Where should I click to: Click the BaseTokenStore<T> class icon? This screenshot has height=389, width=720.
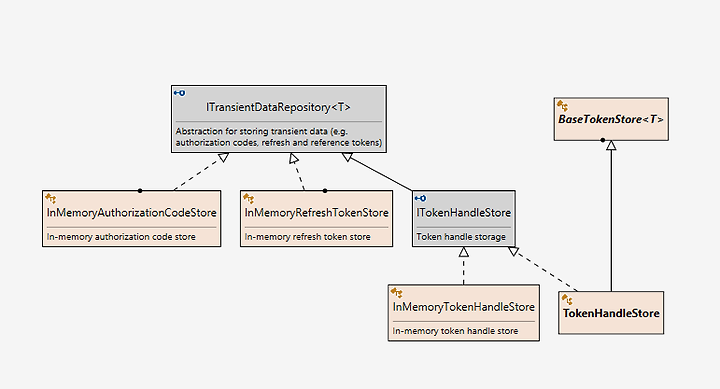pos(562,106)
